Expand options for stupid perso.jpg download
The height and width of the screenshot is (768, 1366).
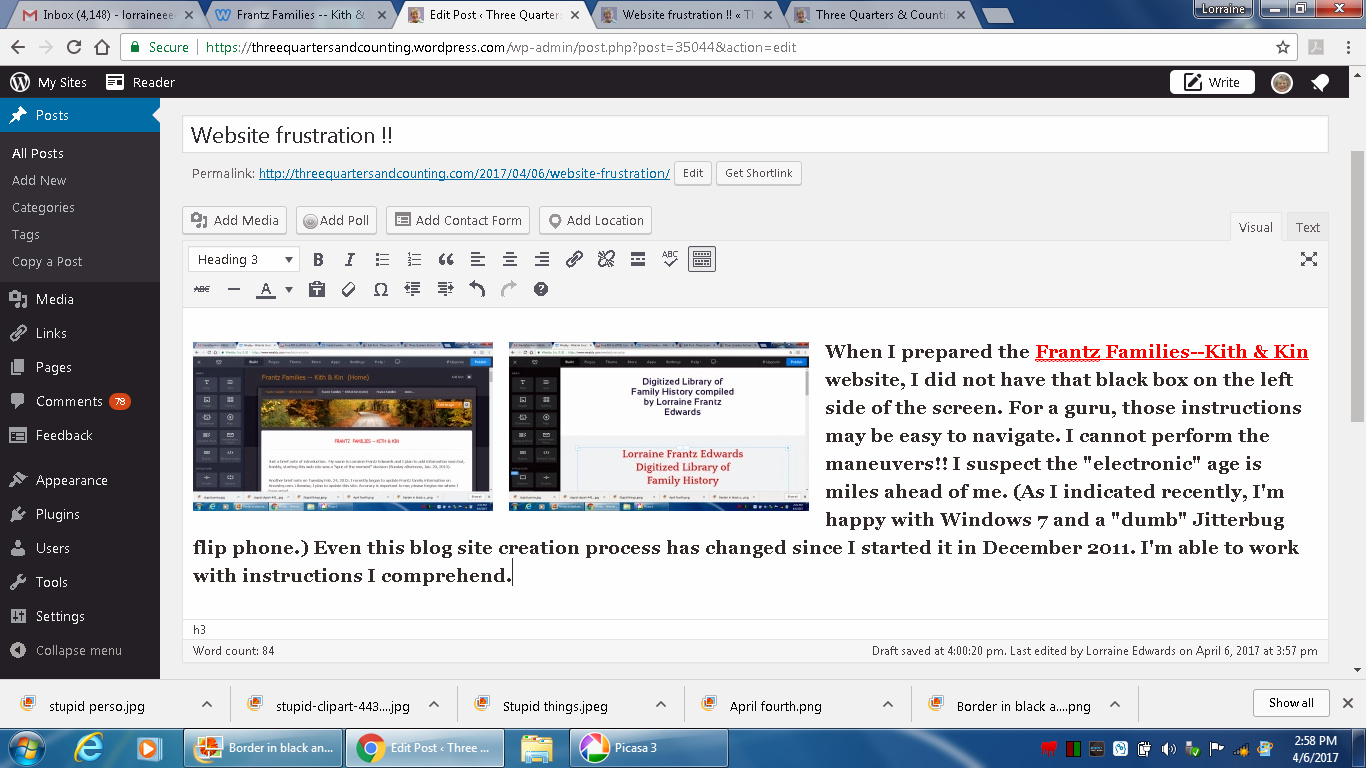207,705
